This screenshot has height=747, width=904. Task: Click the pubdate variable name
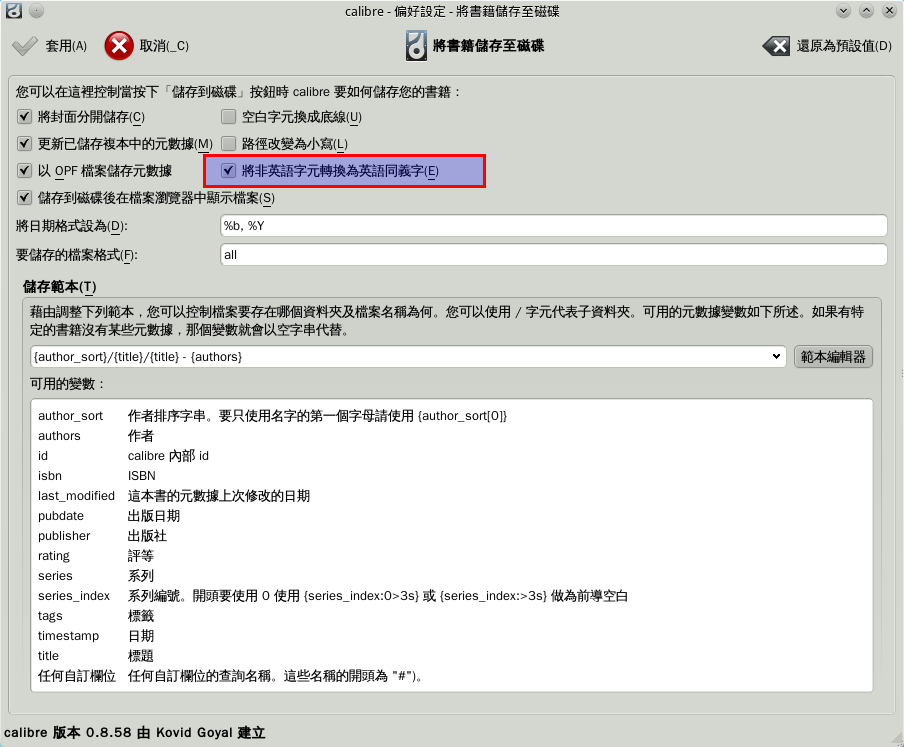tap(61, 516)
